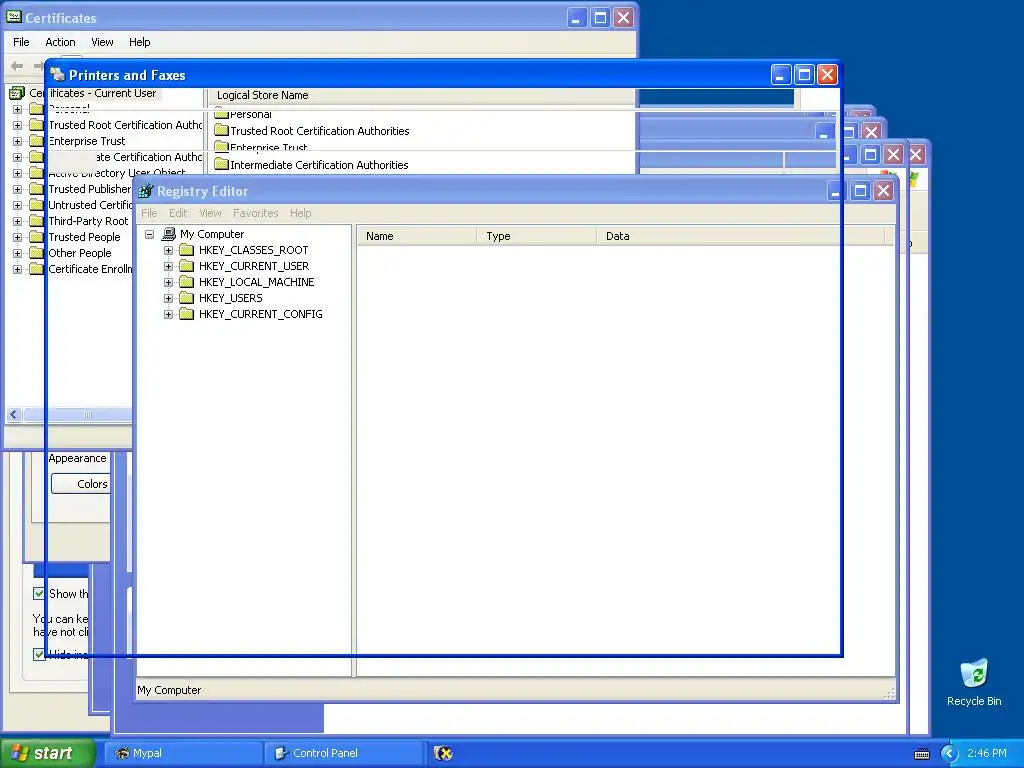Expand the Certificate Enrollment tree node
1024x768 pixels.
coord(18,269)
